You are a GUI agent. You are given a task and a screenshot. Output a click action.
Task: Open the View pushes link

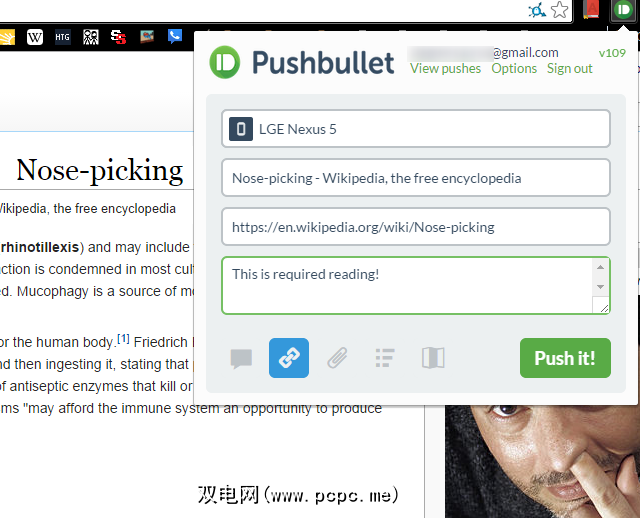[445, 69]
